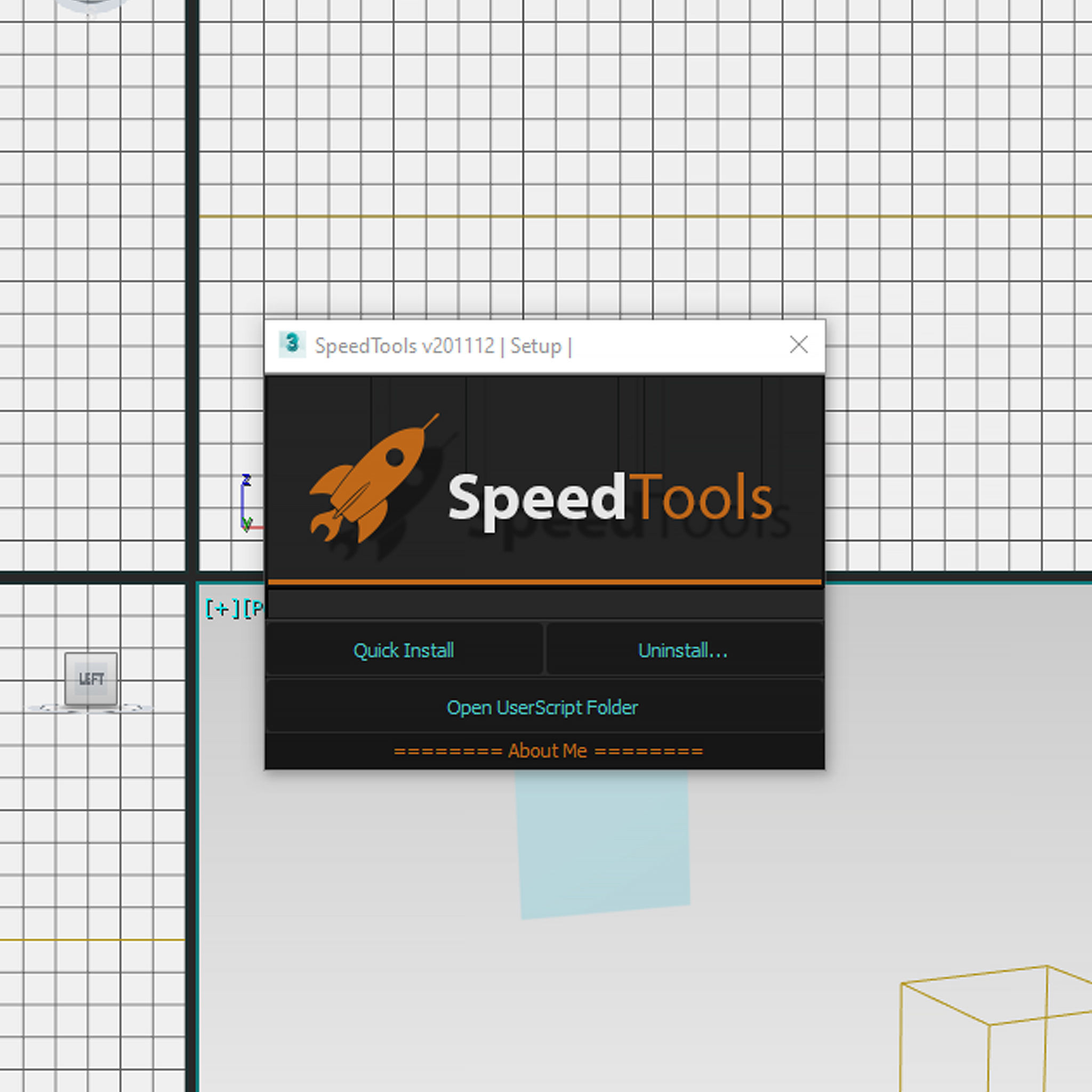Click the axis tripod gizmo in the viewport
The height and width of the screenshot is (1092, 1092).
[251, 503]
